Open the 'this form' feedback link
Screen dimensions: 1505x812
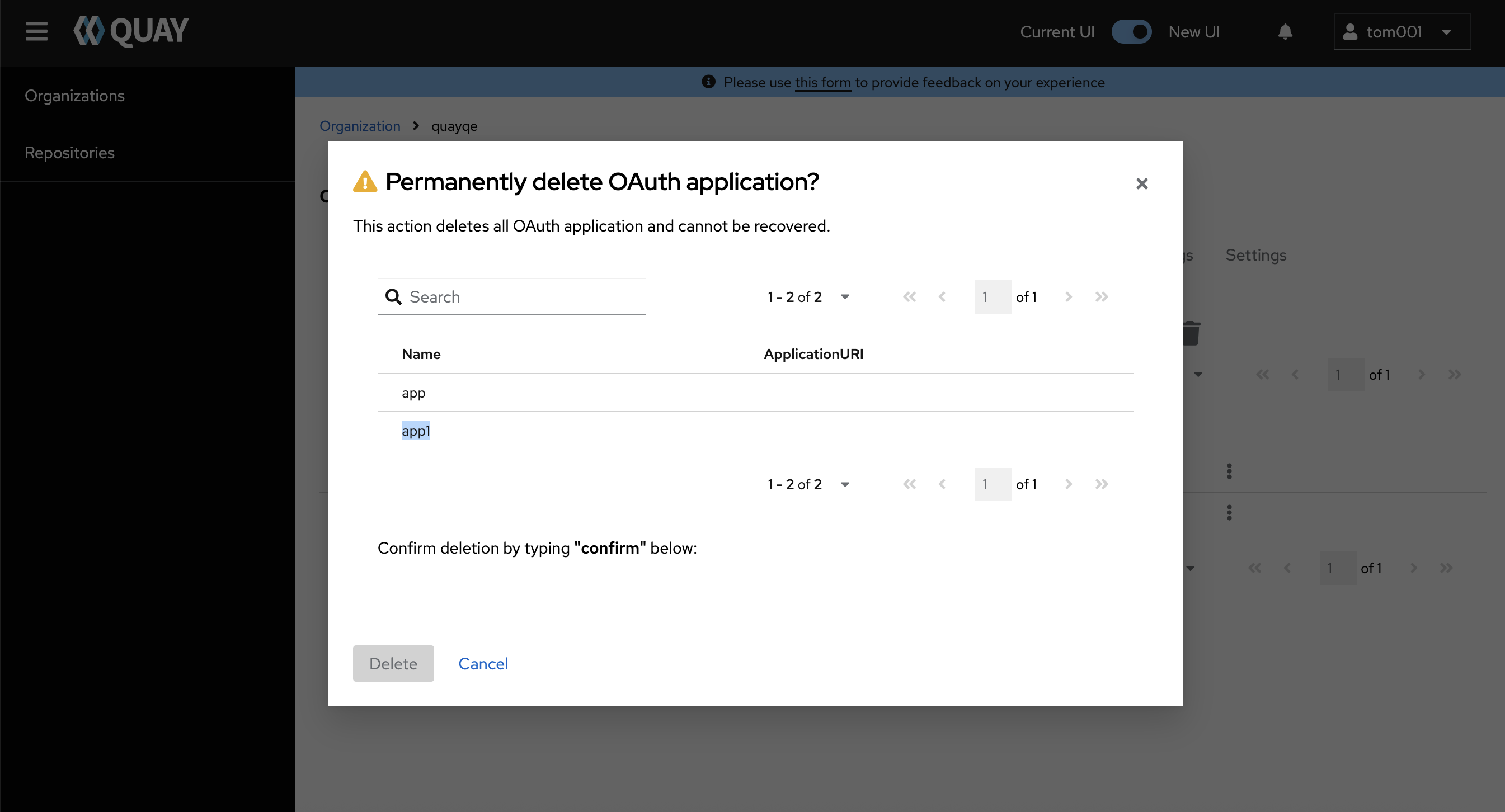click(x=822, y=82)
